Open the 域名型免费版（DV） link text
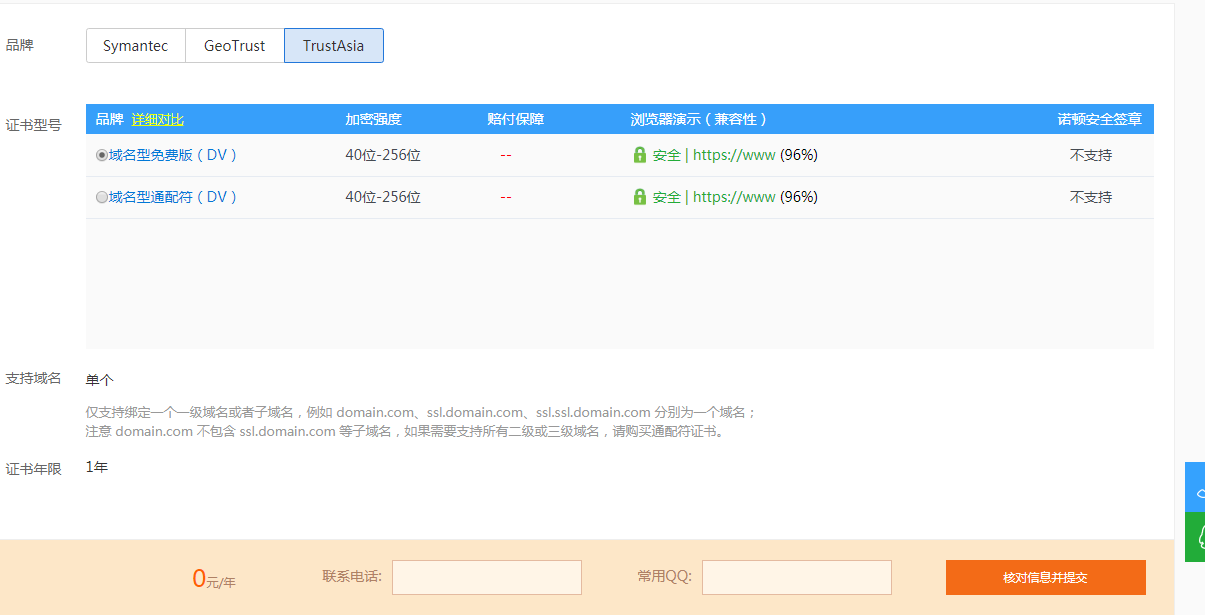The image size is (1205, 615). pos(174,155)
